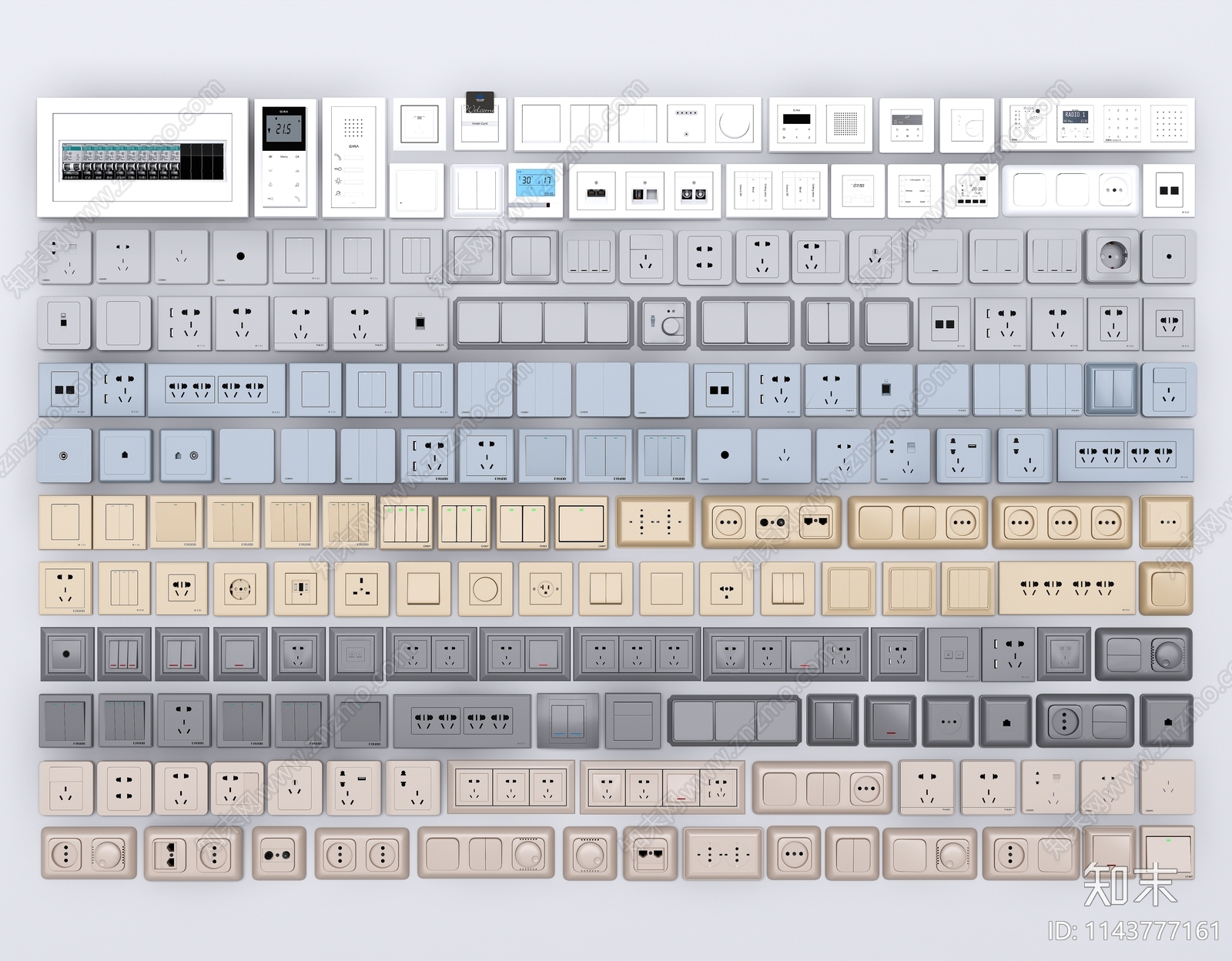
Task: Select the gray four-gang wide switch frame
Action: click(543, 323)
